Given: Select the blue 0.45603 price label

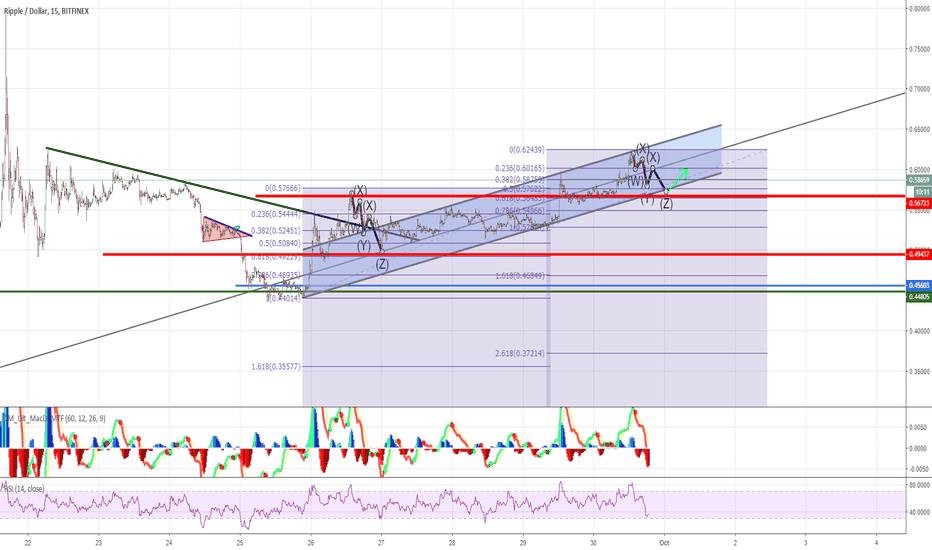Looking at the screenshot, I should pyautogui.click(x=918, y=285).
